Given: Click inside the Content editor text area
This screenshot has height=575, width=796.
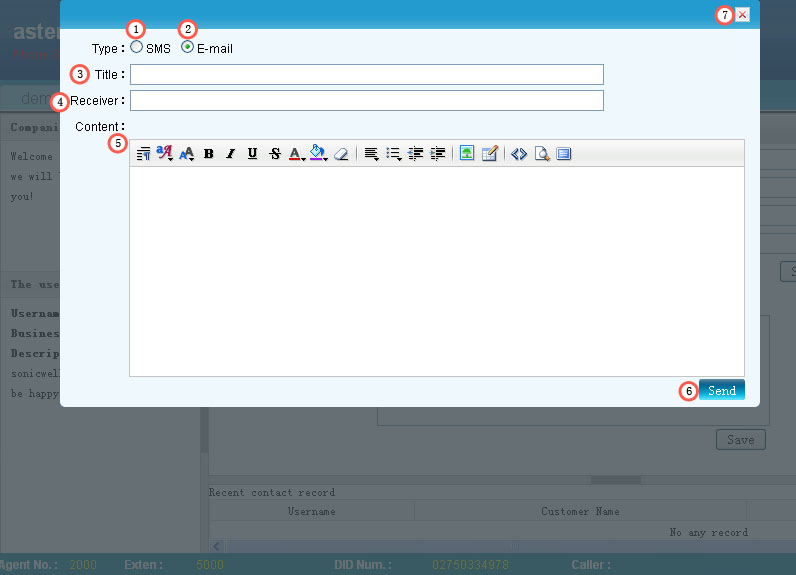Looking at the screenshot, I should tap(437, 272).
